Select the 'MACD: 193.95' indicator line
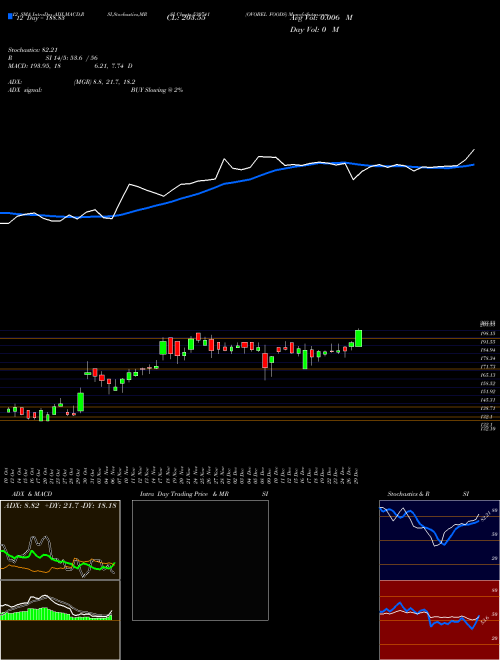This screenshot has width=500, height=660. point(29,66)
